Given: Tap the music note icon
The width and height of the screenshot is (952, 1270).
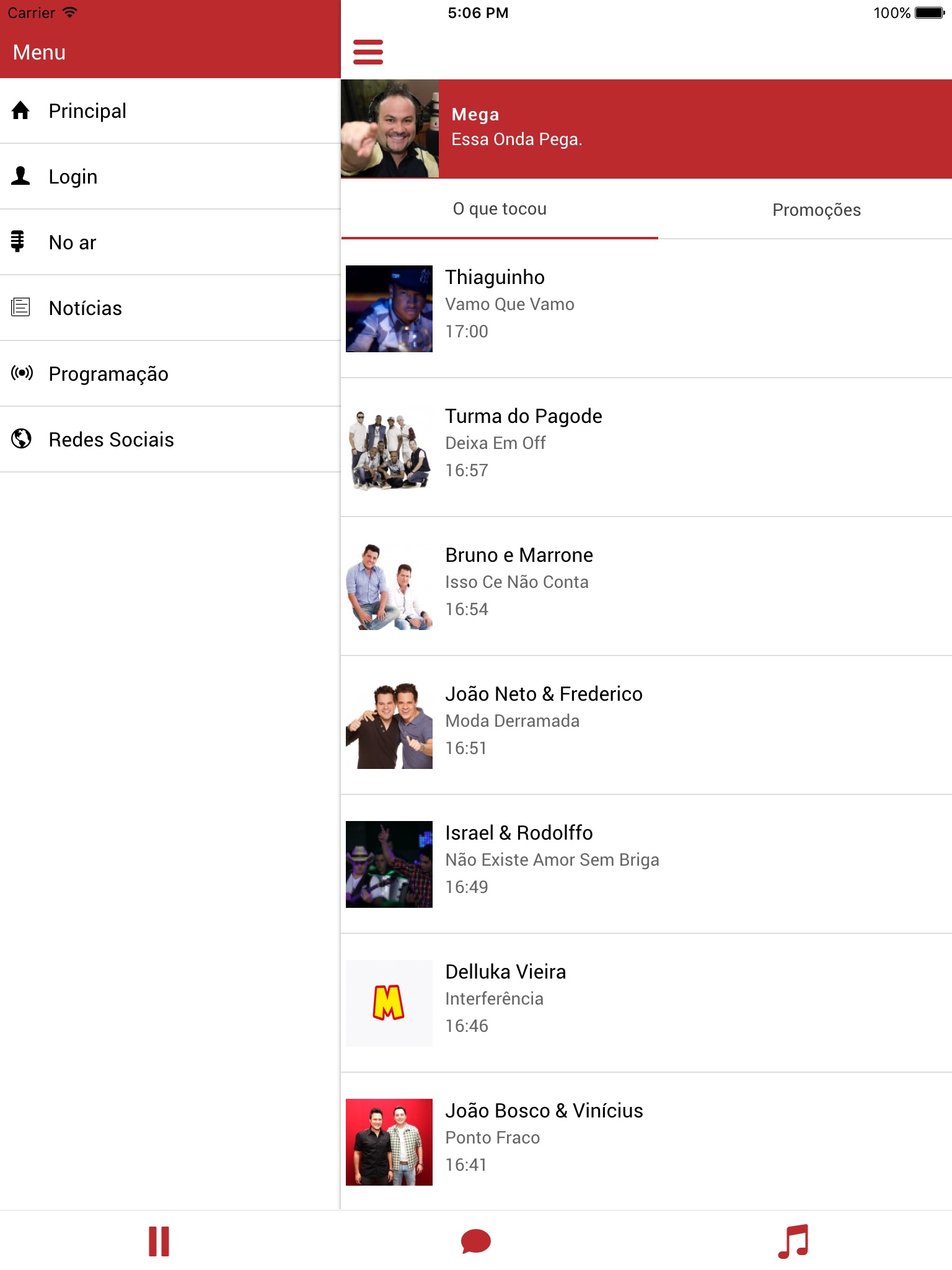Looking at the screenshot, I should (x=793, y=1241).
